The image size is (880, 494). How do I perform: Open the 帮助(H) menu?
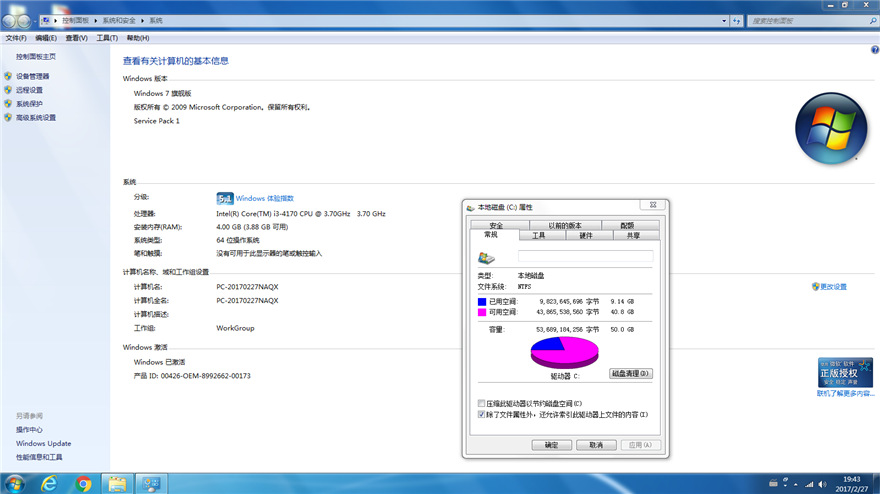pyautogui.click(x=138, y=38)
